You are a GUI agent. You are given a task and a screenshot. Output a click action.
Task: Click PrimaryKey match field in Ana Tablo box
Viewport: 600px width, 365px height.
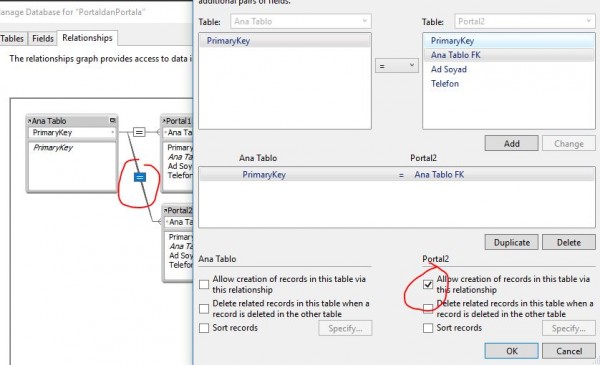[72, 133]
